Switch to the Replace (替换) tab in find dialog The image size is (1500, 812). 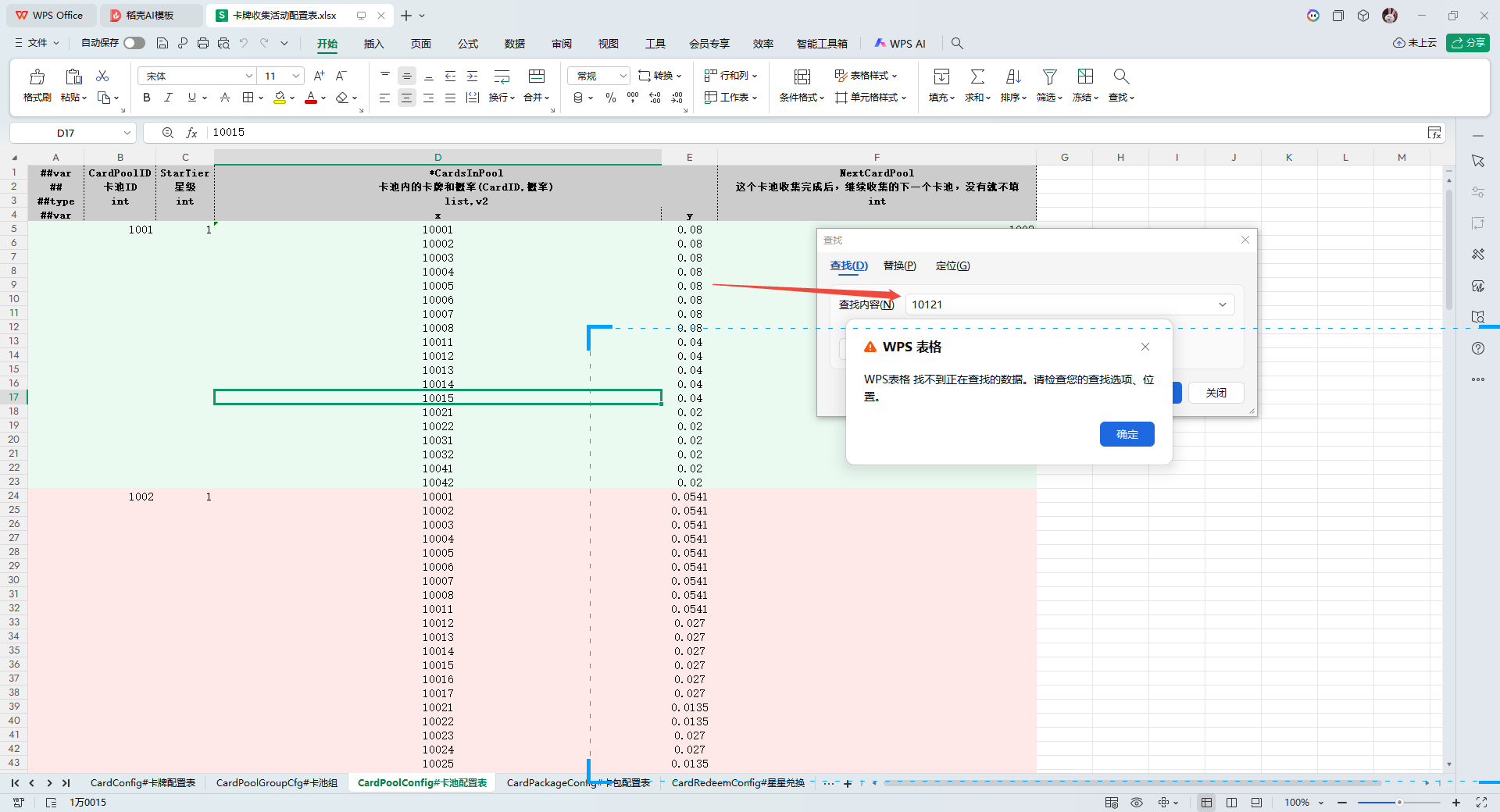[899, 265]
